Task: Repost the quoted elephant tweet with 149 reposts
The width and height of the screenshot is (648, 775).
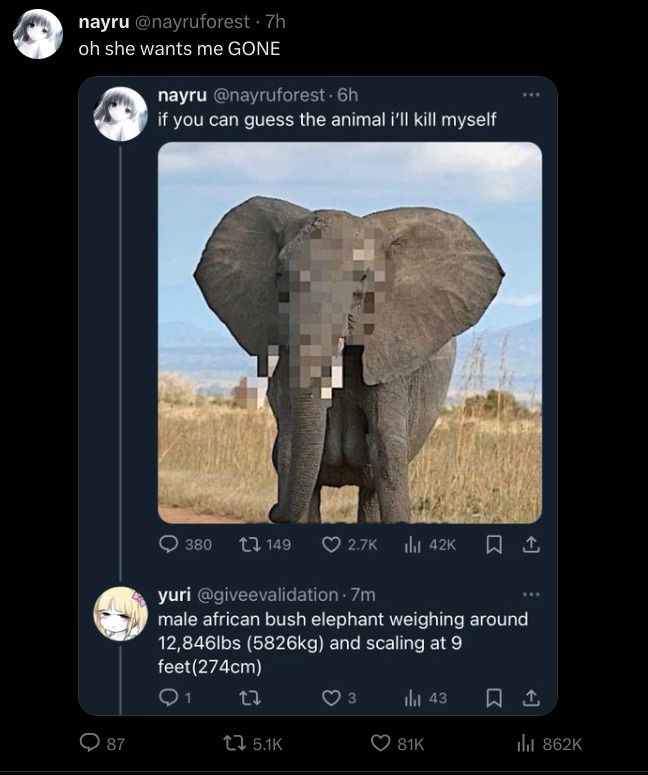Action: coord(265,544)
